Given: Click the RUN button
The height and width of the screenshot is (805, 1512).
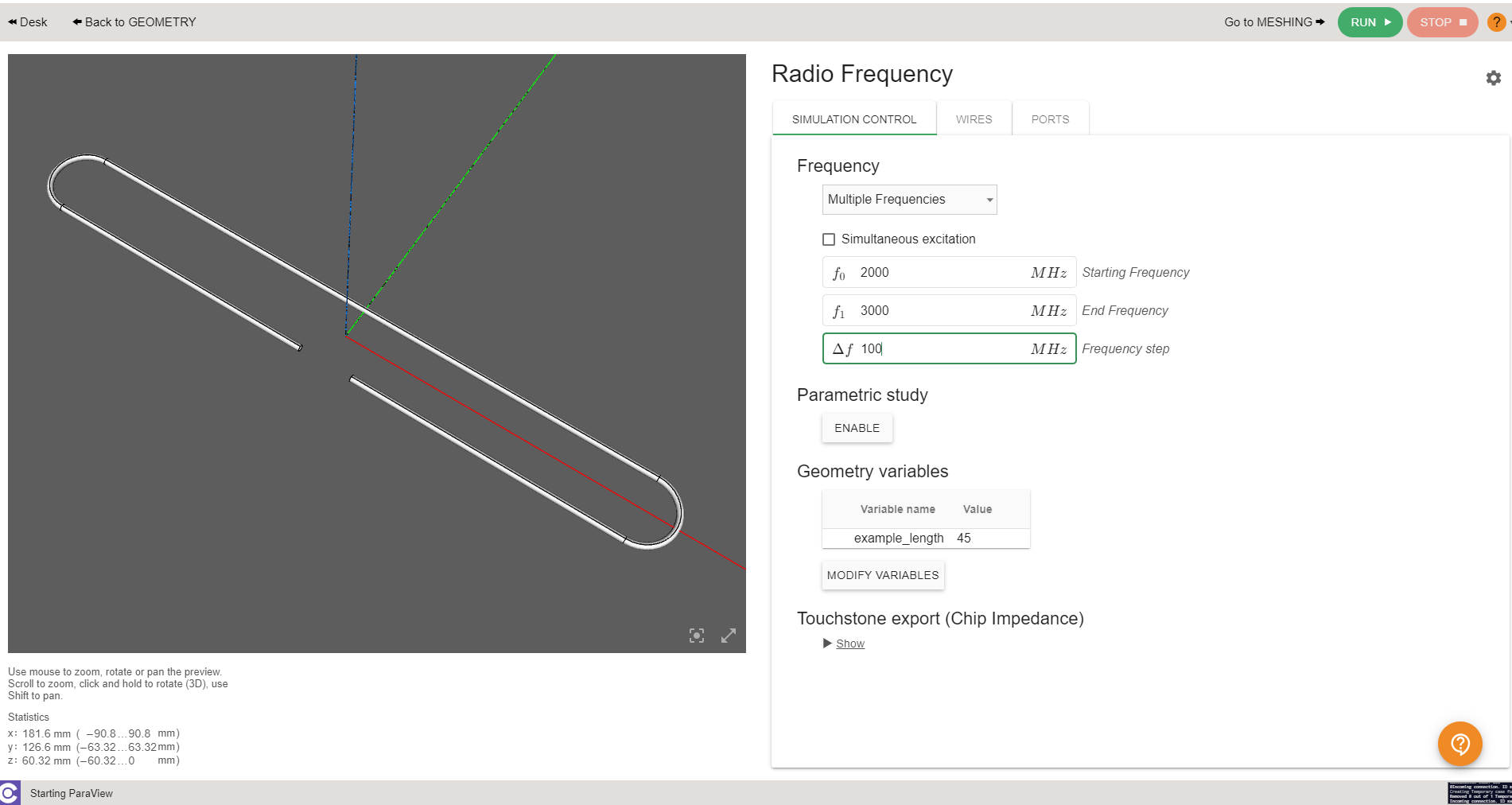Looking at the screenshot, I should [1370, 22].
